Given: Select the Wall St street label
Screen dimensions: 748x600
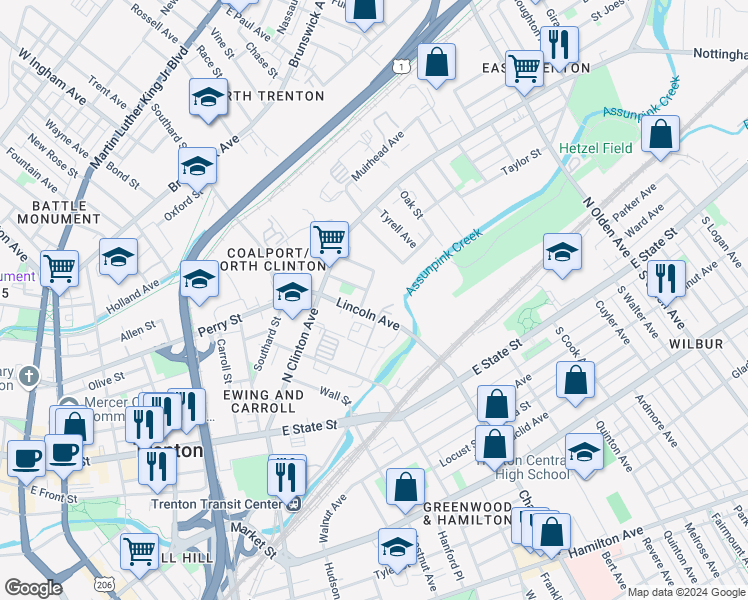Looking at the screenshot, I should (335, 395).
